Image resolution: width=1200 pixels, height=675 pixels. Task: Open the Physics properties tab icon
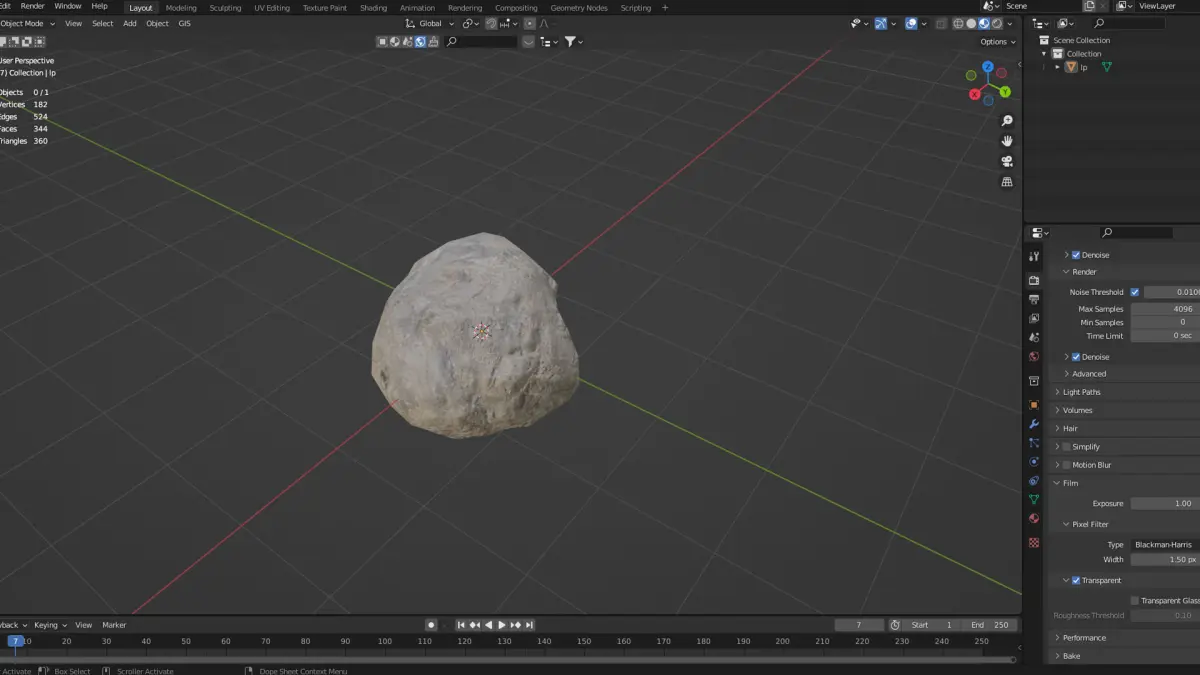click(1034, 462)
